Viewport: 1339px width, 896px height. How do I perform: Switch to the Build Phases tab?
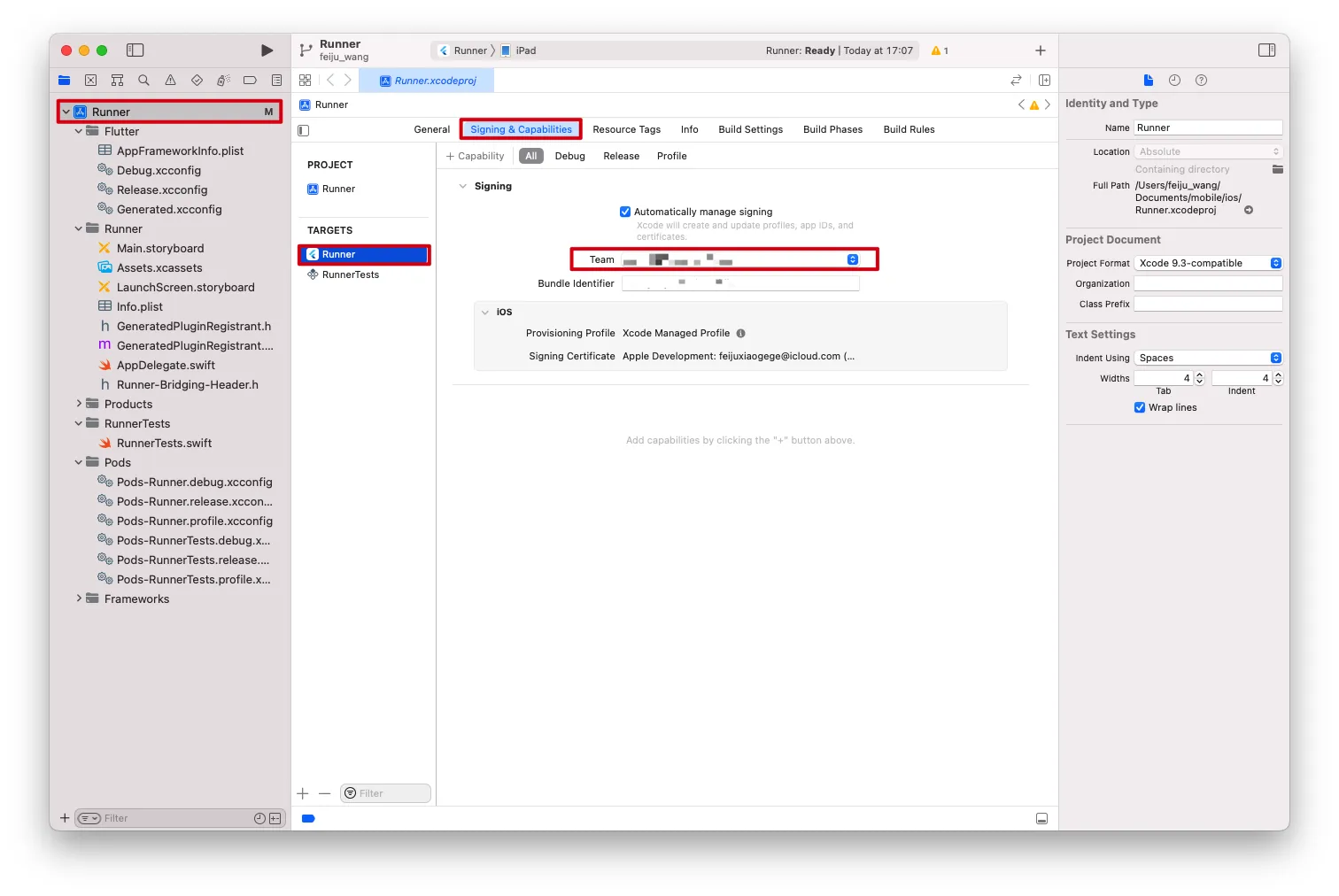click(x=833, y=129)
